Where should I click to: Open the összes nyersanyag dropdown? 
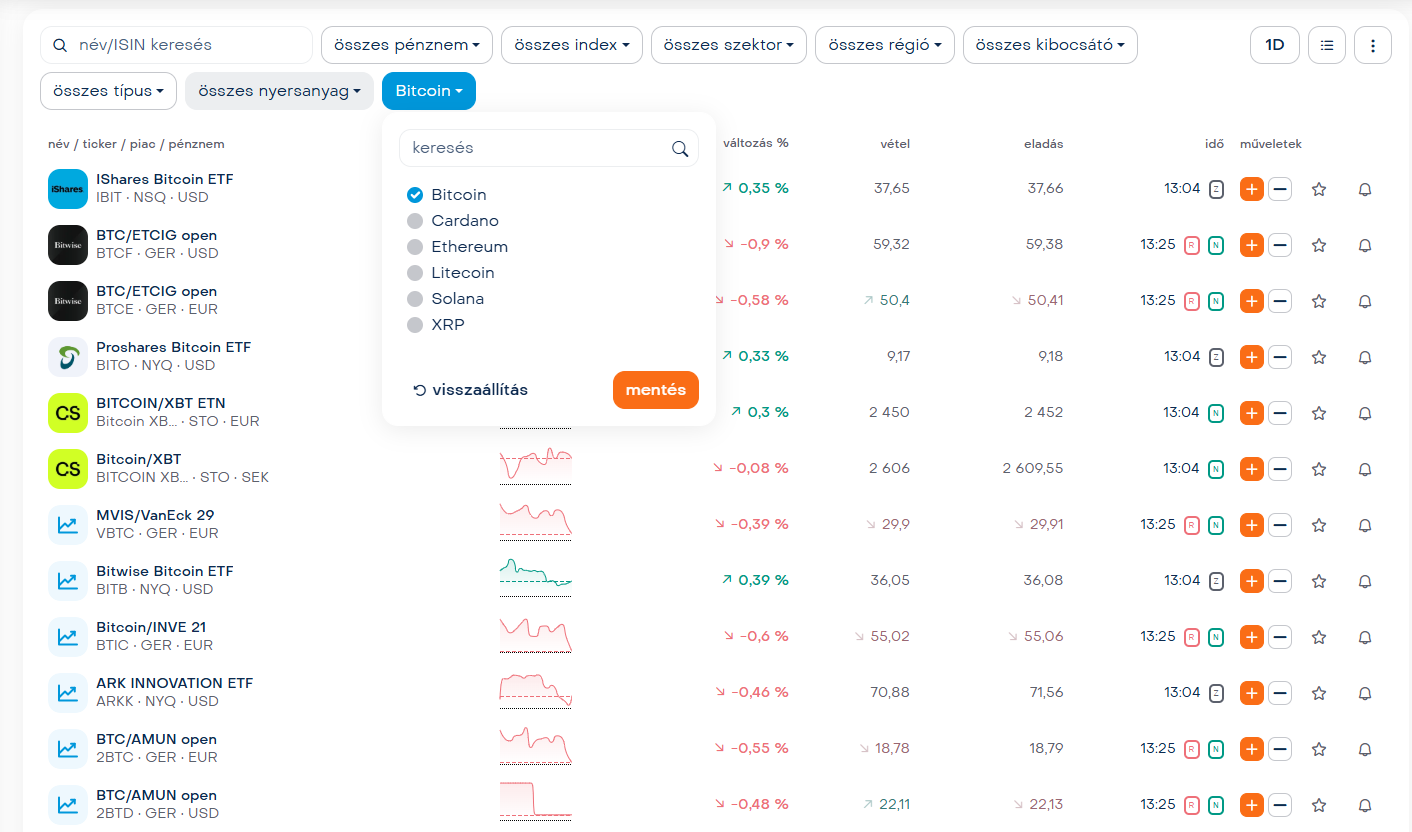(x=279, y=91)
